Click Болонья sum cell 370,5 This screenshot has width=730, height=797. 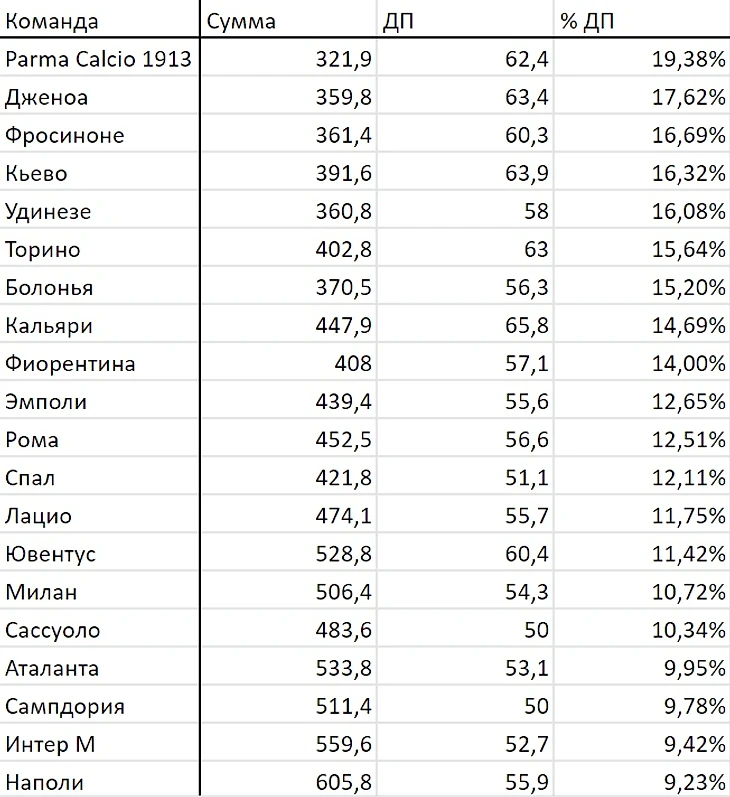pyautogui.click(x=289, y=287)
